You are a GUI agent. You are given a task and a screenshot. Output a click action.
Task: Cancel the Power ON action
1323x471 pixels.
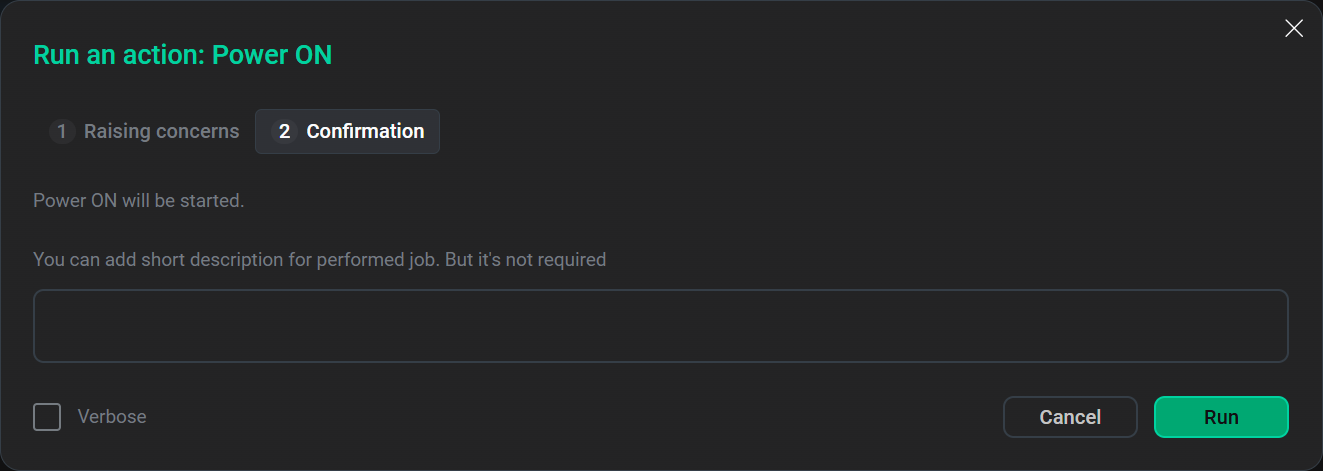coord(1070,417)
